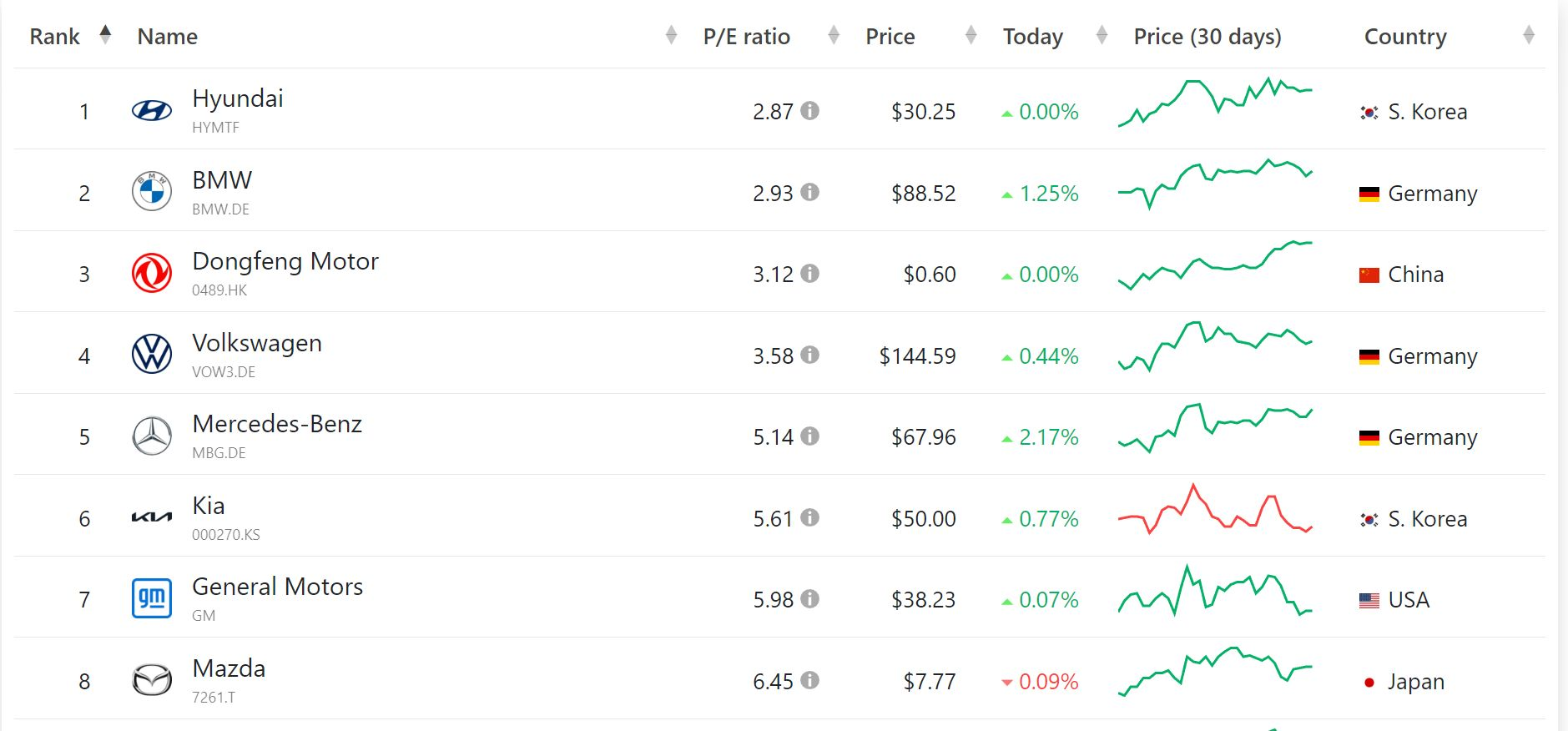This screenshot has height=731, width=1568.
Task: Open the Volkswagen company page
Action: pyautogui.click(x=256, y=343)
